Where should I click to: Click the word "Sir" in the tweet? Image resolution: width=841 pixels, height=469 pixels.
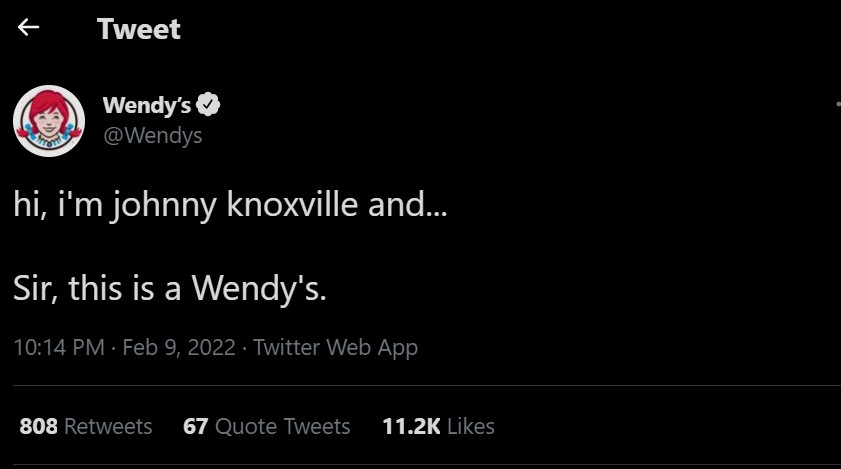(36, 289)
